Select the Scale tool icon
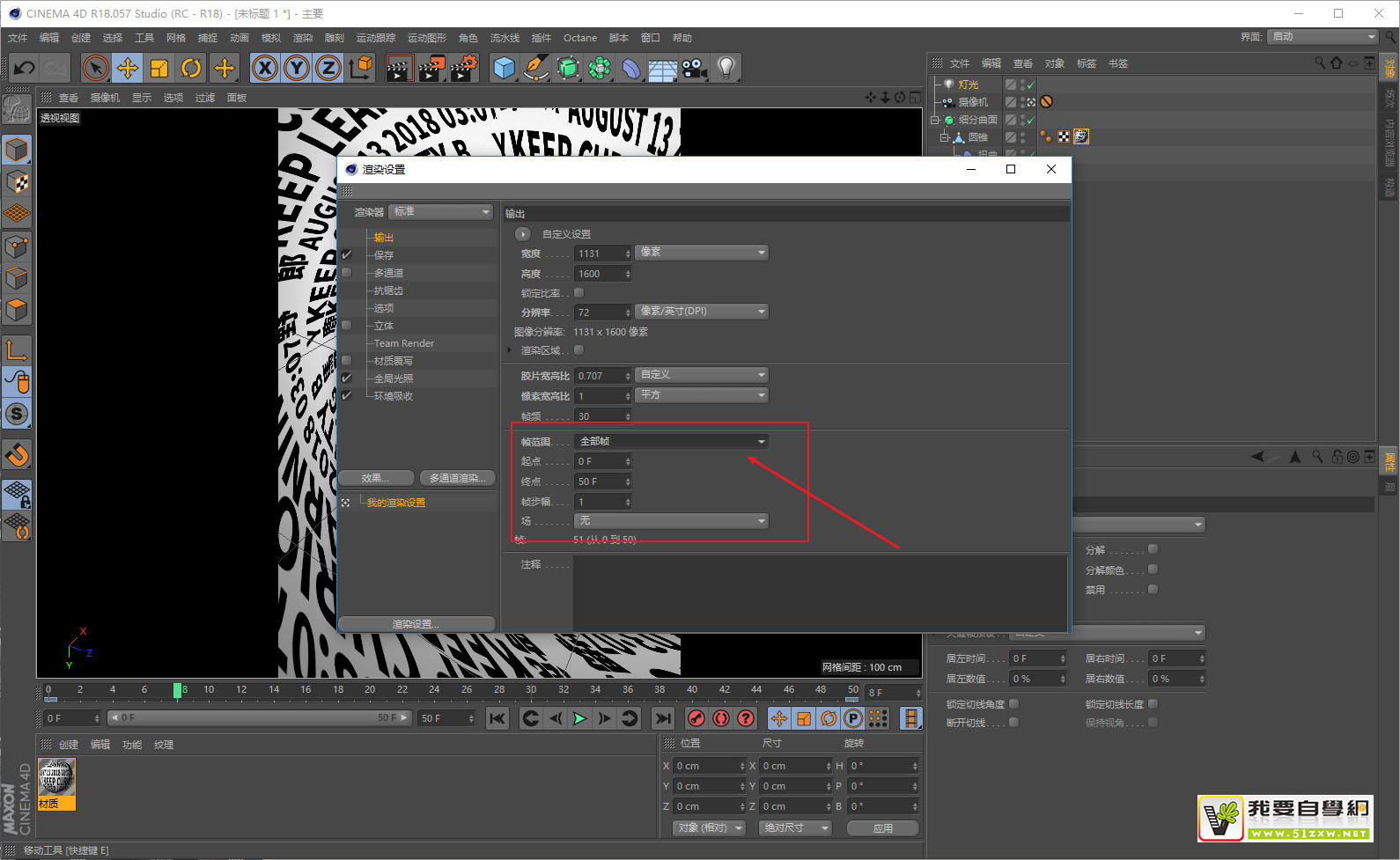Screen dimensions: 1400x860 [159, 68]
